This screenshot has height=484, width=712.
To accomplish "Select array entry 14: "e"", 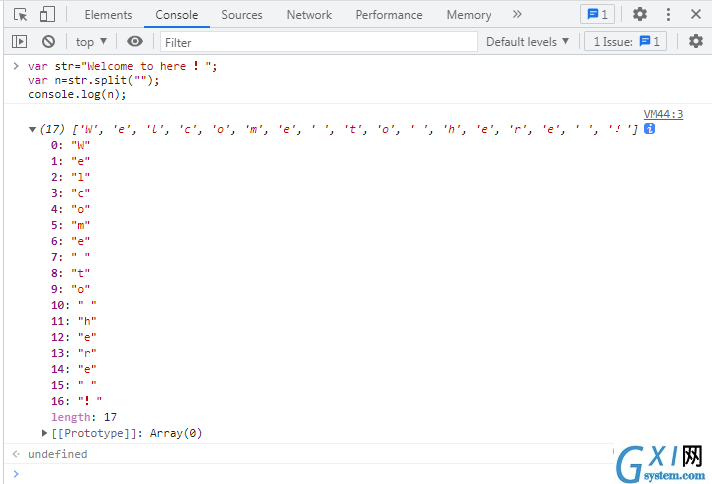I will click(74, 369).
